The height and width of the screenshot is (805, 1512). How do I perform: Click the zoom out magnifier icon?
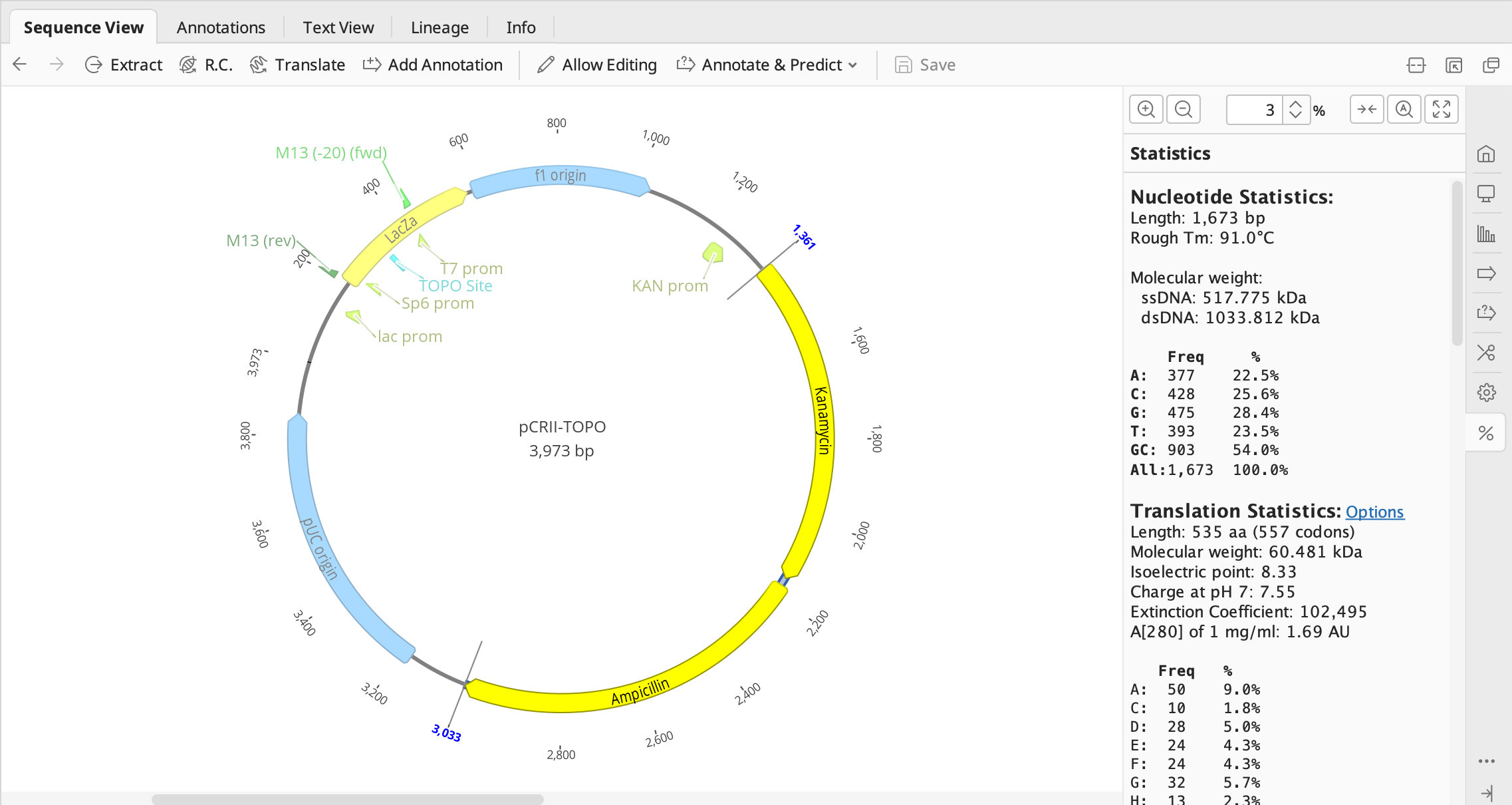click(x=1184, y=109)
